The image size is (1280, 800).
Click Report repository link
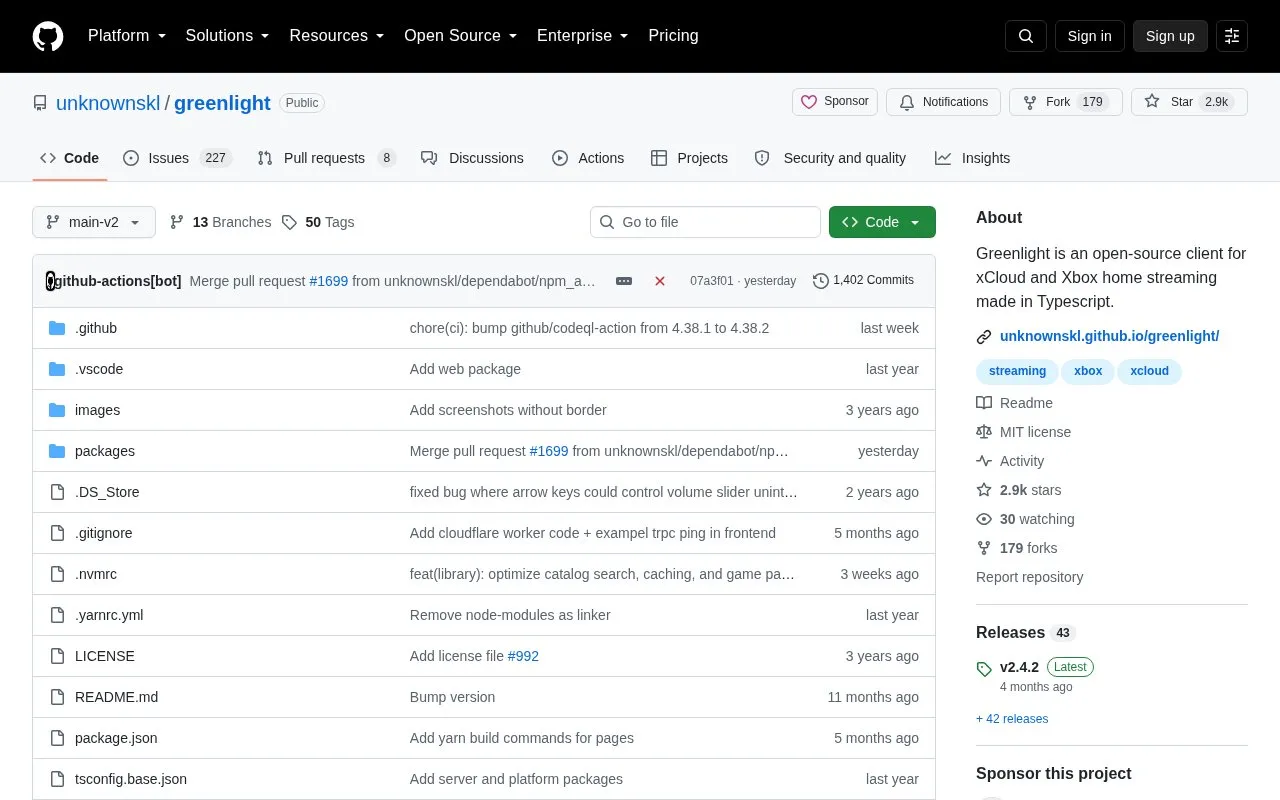click(x=1029, y=577)
